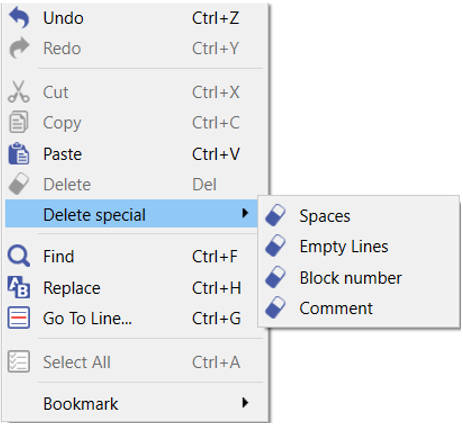Click the Go To Line icon

point(19,318)
